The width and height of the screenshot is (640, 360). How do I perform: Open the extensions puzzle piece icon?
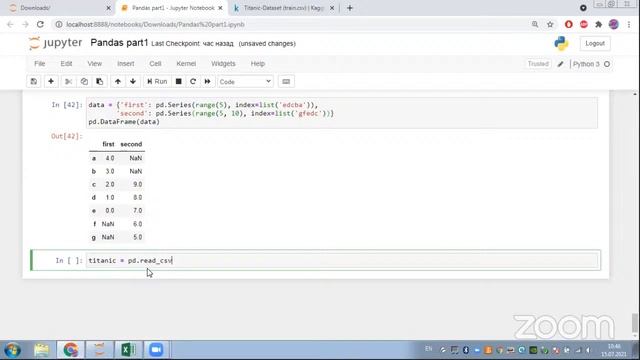[598, 24]
